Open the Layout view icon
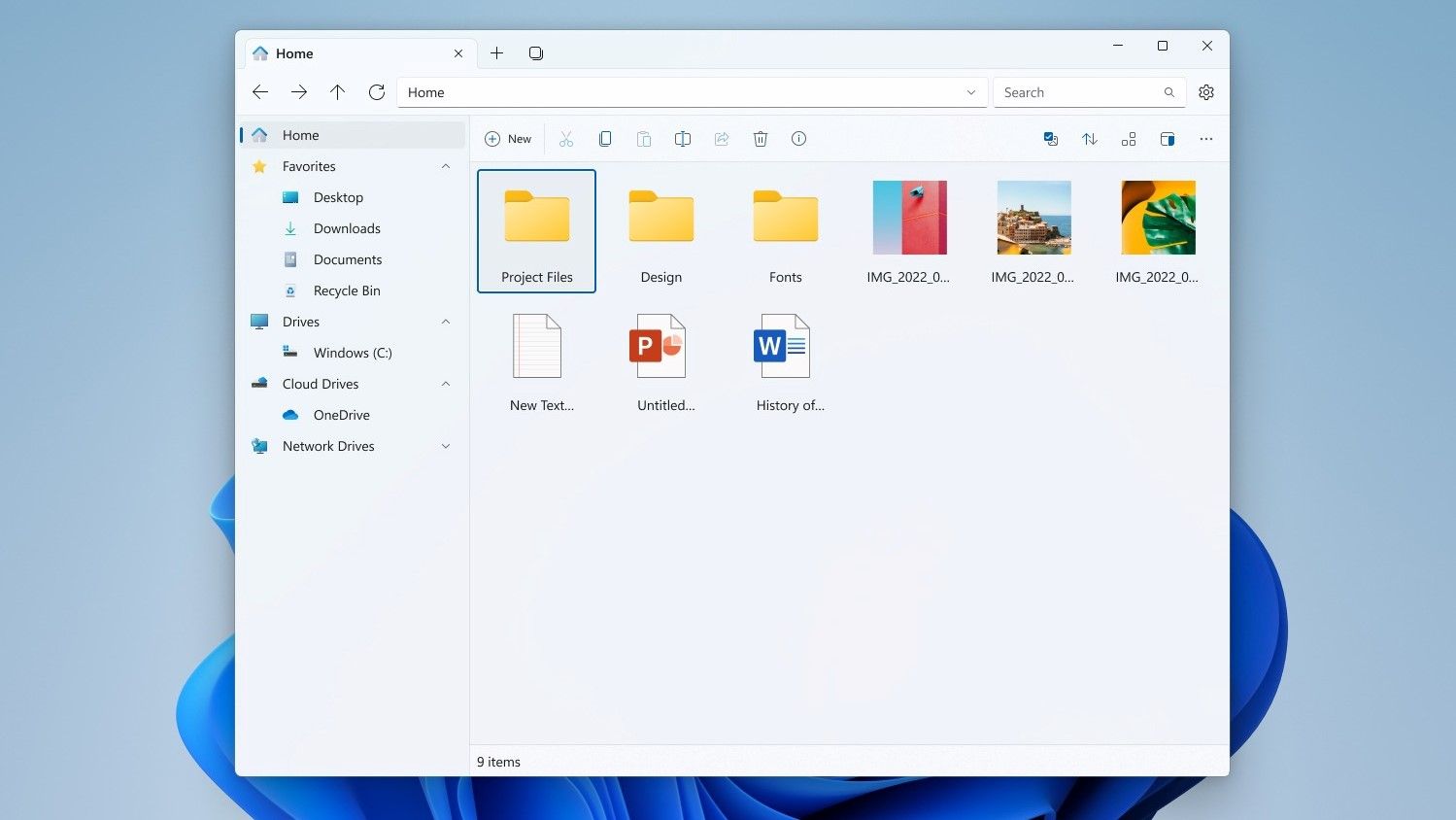 tap(1129, 138)
